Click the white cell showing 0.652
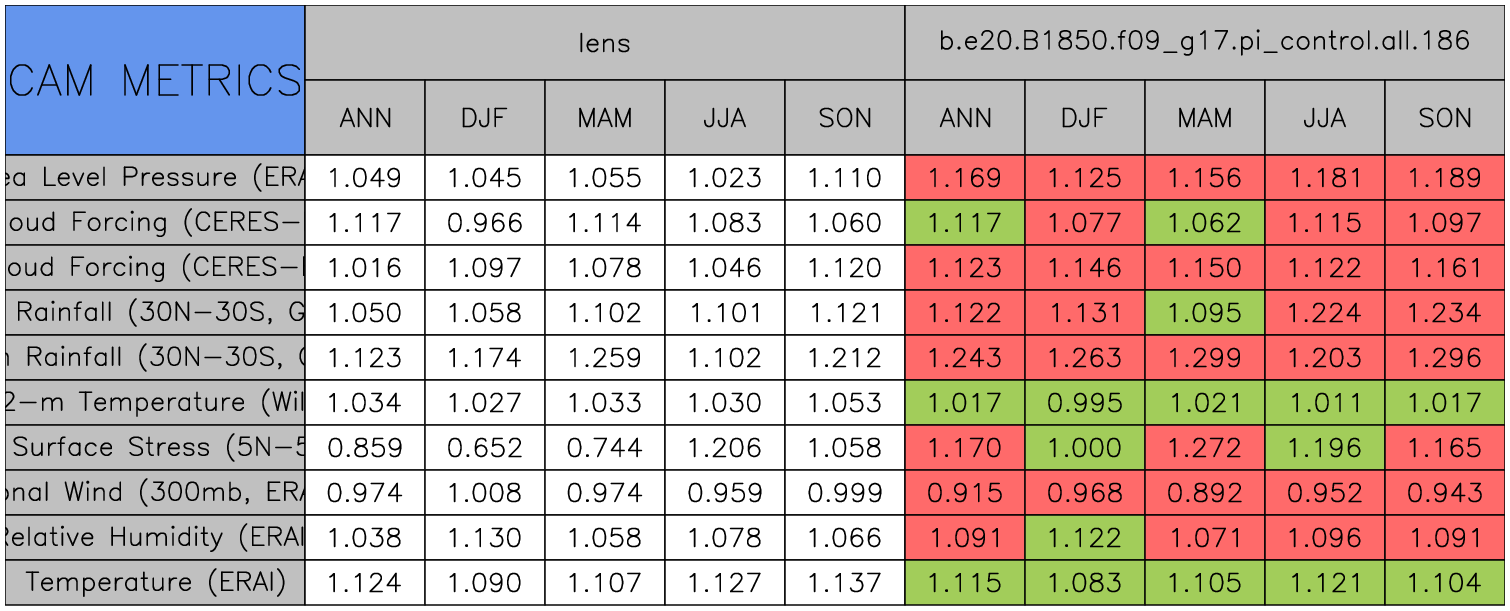This screenshot has width=1510, height=611. [x=484, y=447]
